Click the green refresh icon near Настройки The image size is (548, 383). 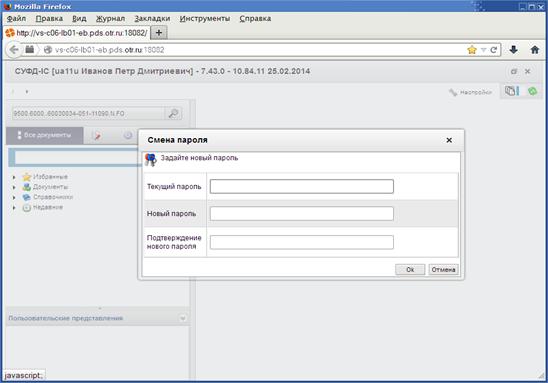[532, 91]
